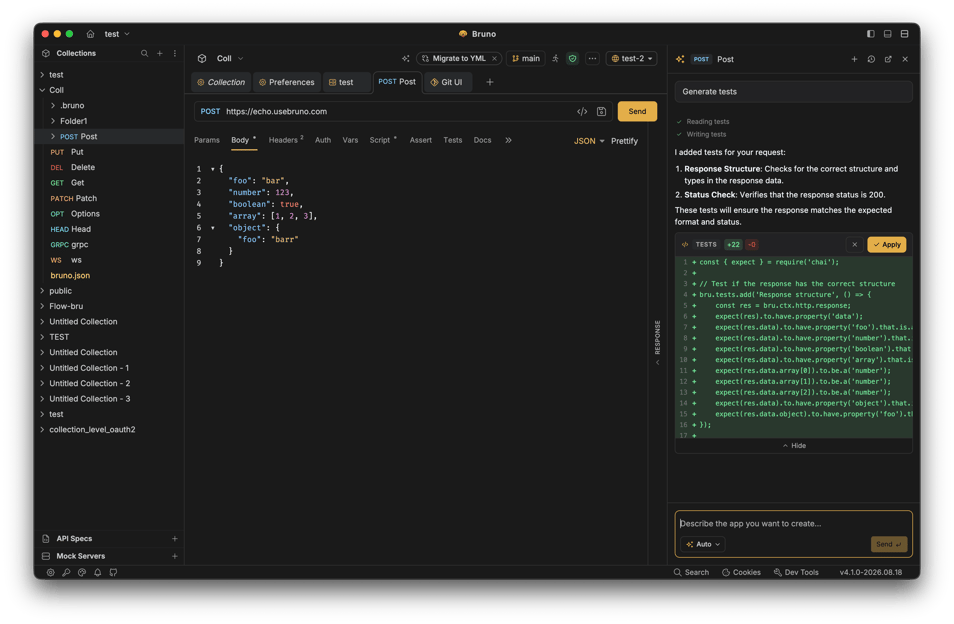Open the collection runner icon

555,58
